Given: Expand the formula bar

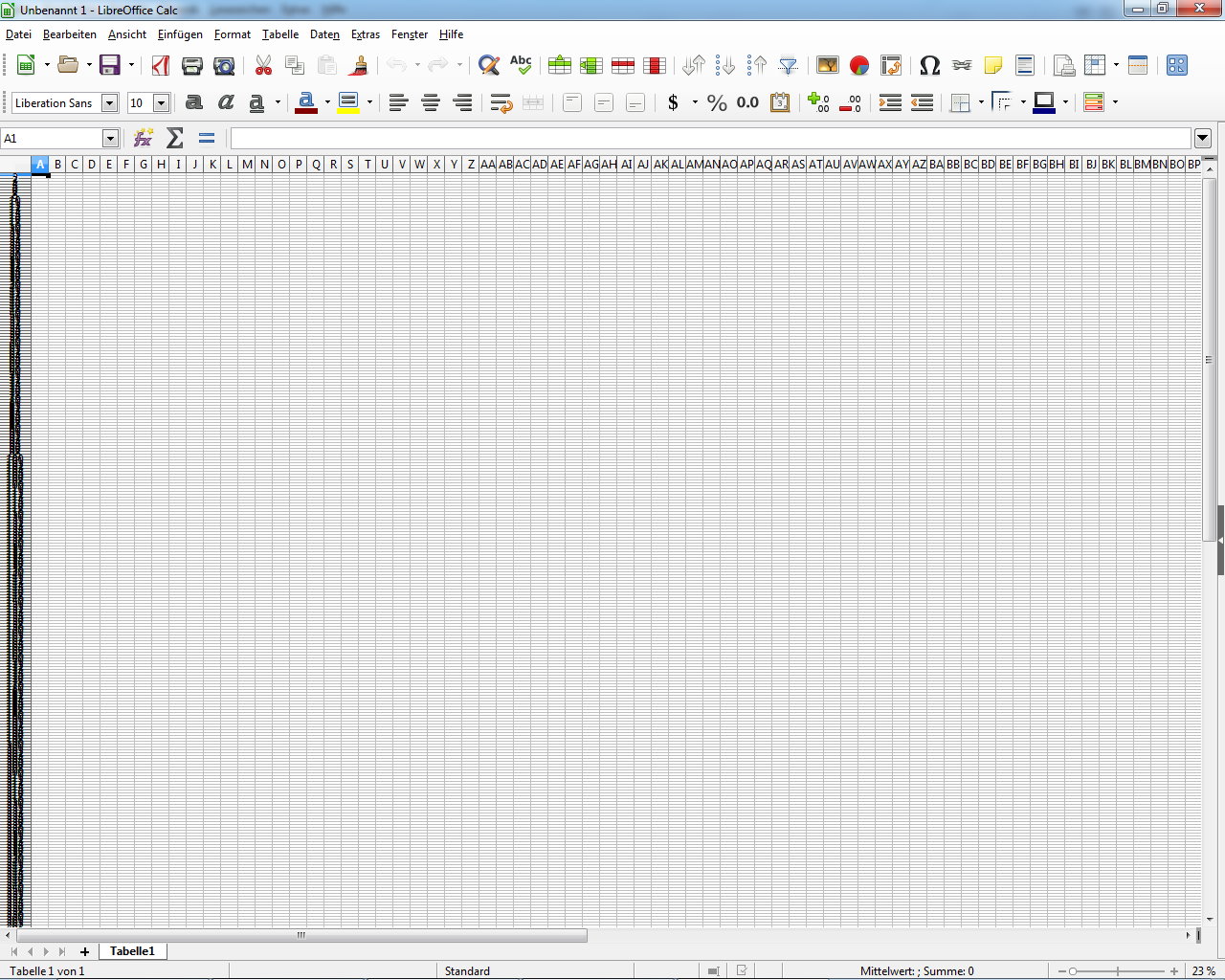Looking at the screenshot, I should pos(1203,139).
